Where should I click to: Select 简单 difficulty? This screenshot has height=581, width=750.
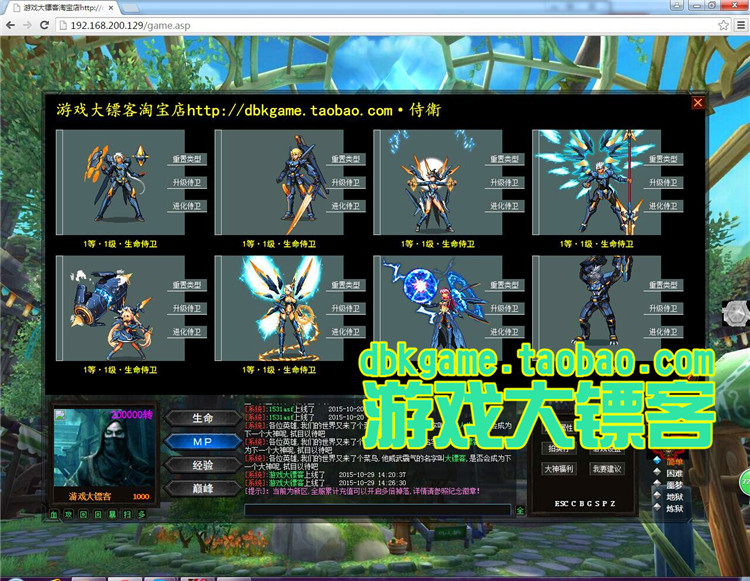point(674,461)
